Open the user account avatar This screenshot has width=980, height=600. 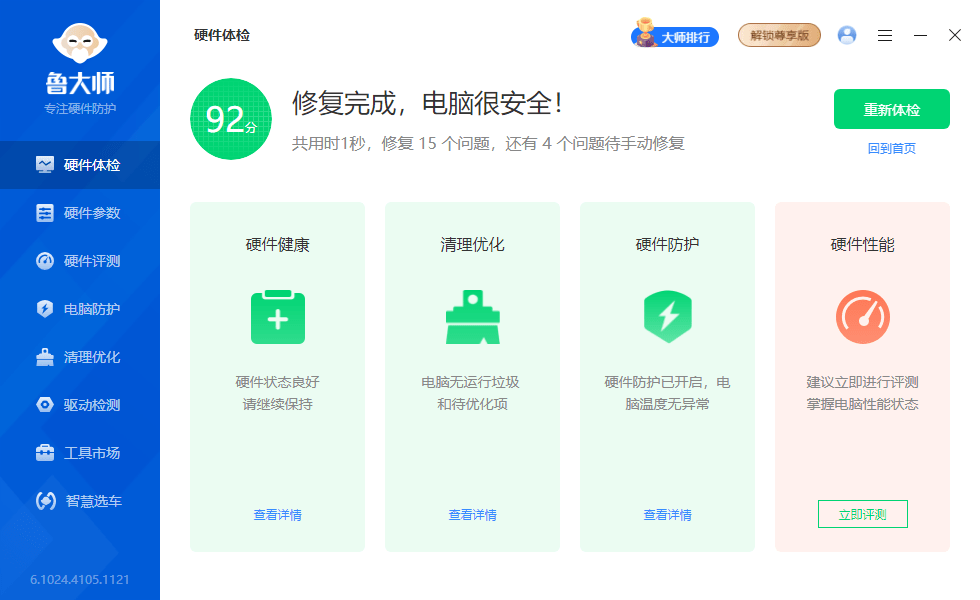pyautogui.click(x=847, y=35)
